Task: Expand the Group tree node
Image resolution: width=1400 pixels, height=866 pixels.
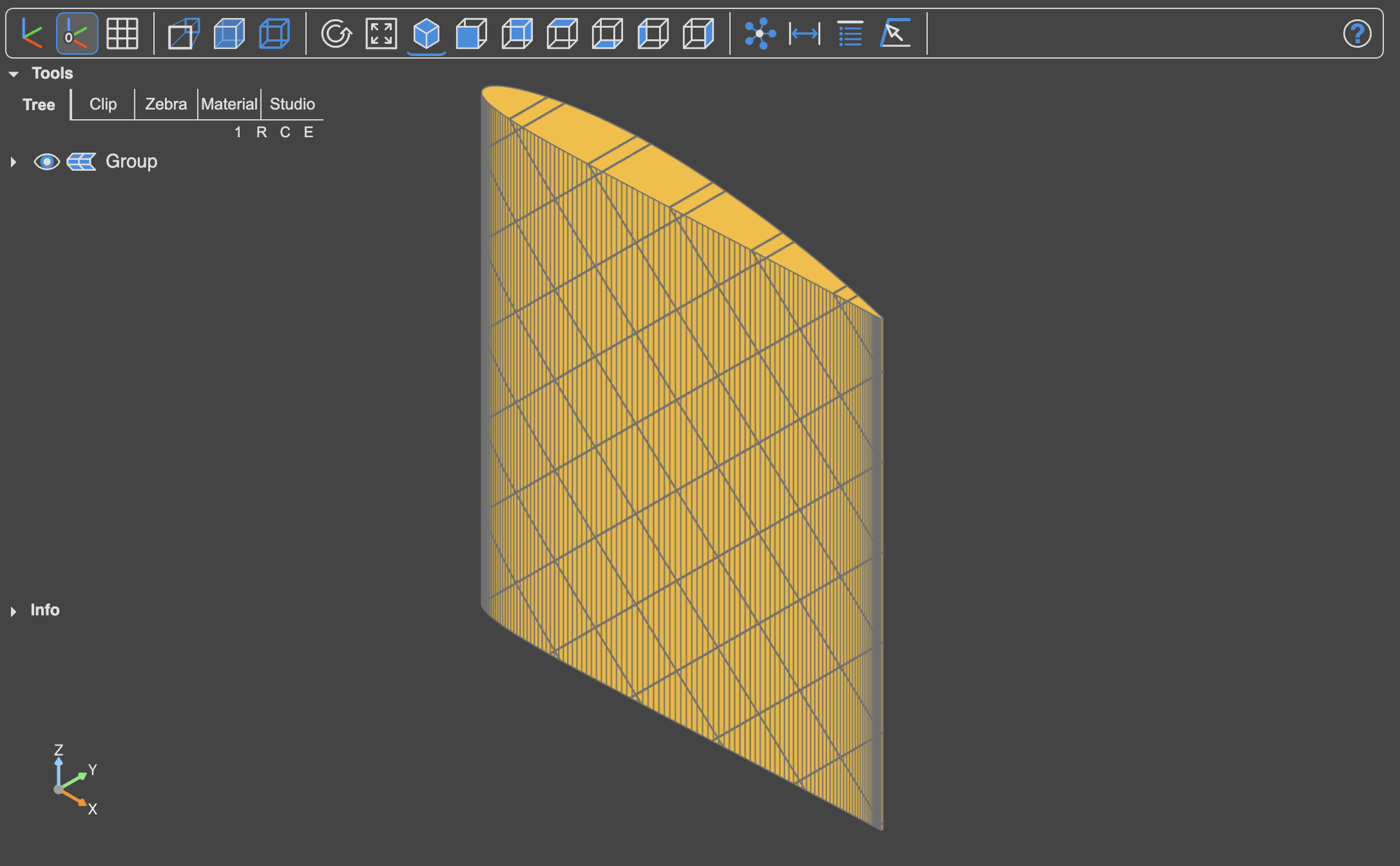Action: pos(14,162)
